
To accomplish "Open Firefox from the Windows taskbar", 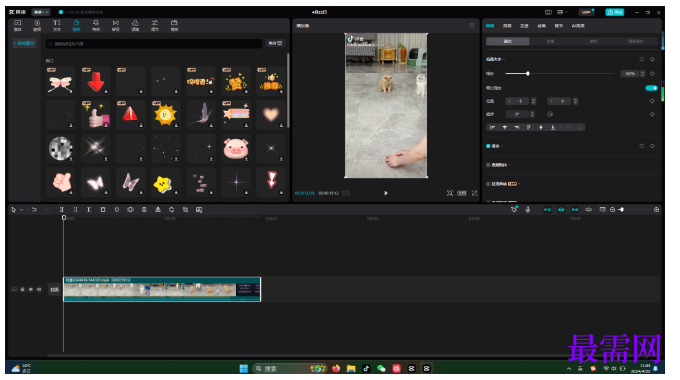I will point(336,368).
